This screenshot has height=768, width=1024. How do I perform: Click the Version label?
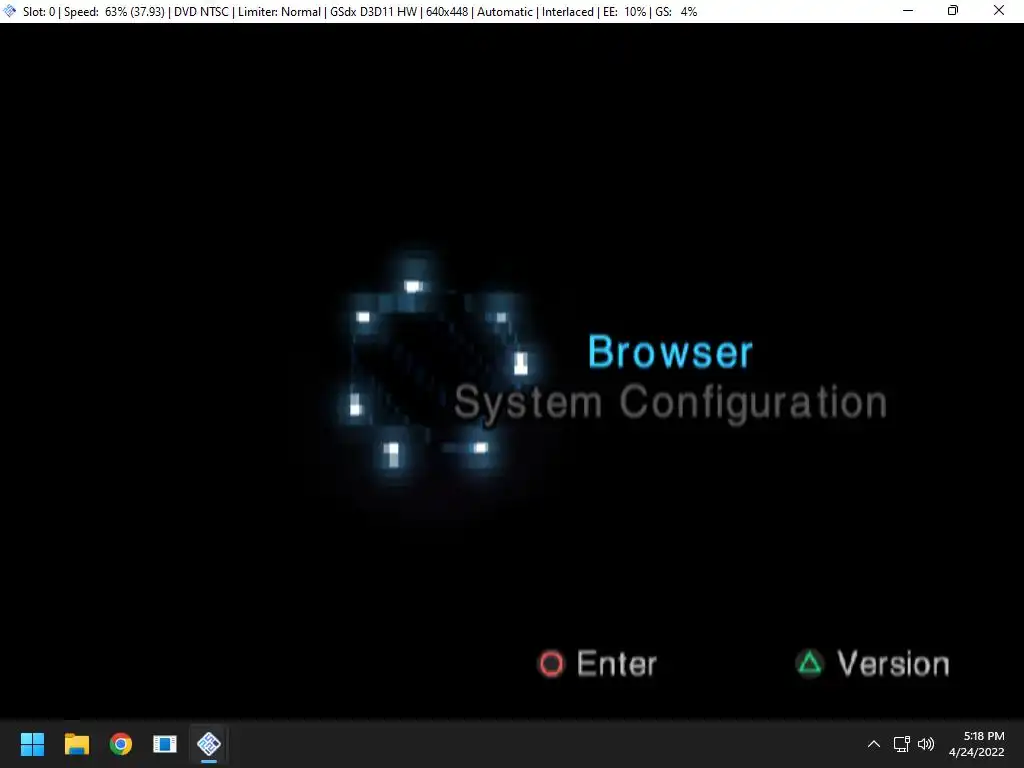[893, 664]
